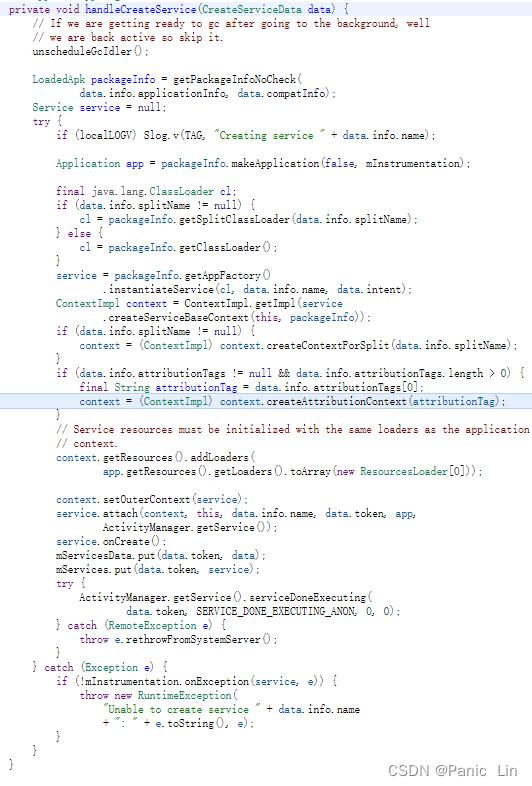The image size is (532, 786).
Task: Click context.setOuterContext(service) line
Action: coord(151,500)
